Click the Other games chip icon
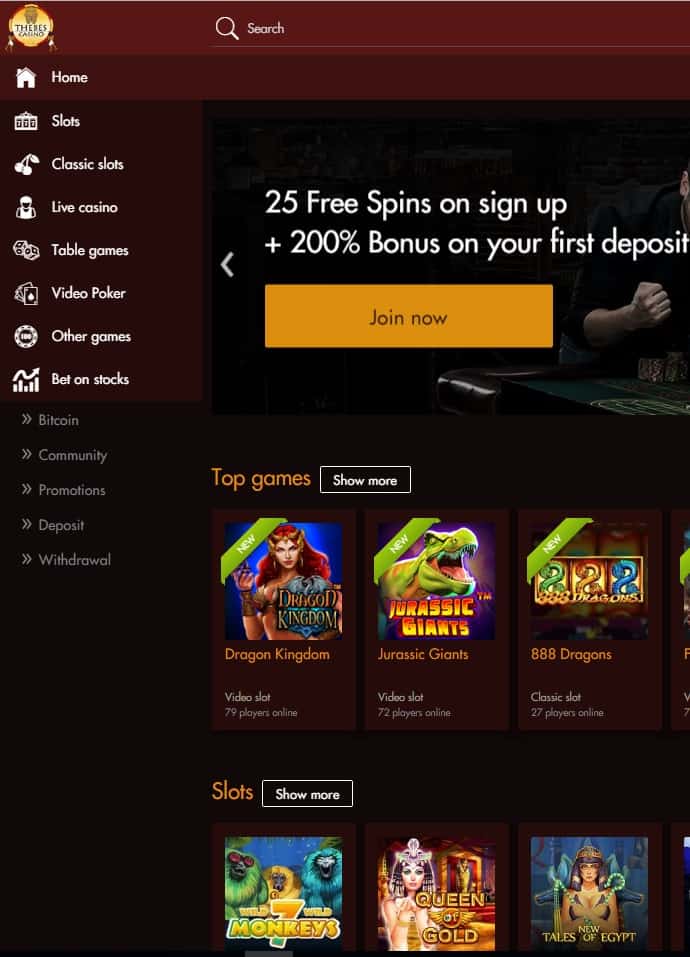690x957 pixels. (26, 336)
